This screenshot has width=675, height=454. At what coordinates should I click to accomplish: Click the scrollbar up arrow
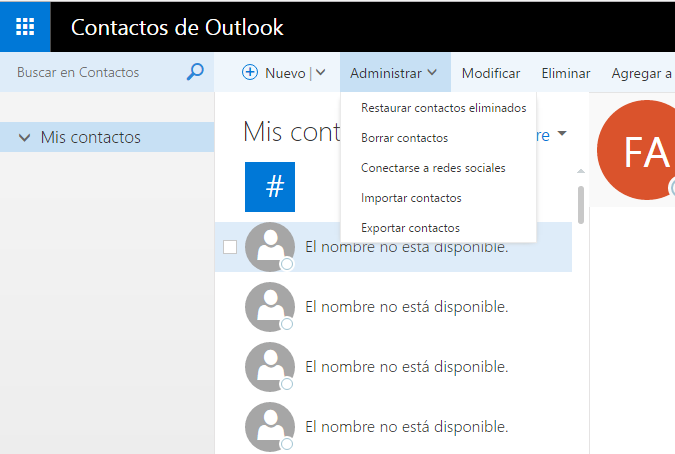[x=581, y=171]
